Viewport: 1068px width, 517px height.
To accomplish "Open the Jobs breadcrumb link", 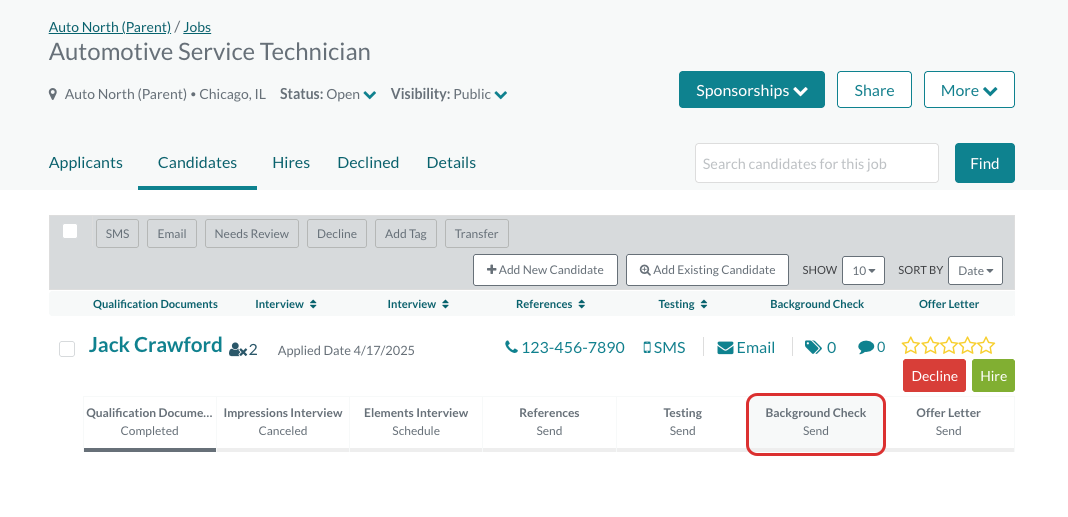I will coord(197,27).
